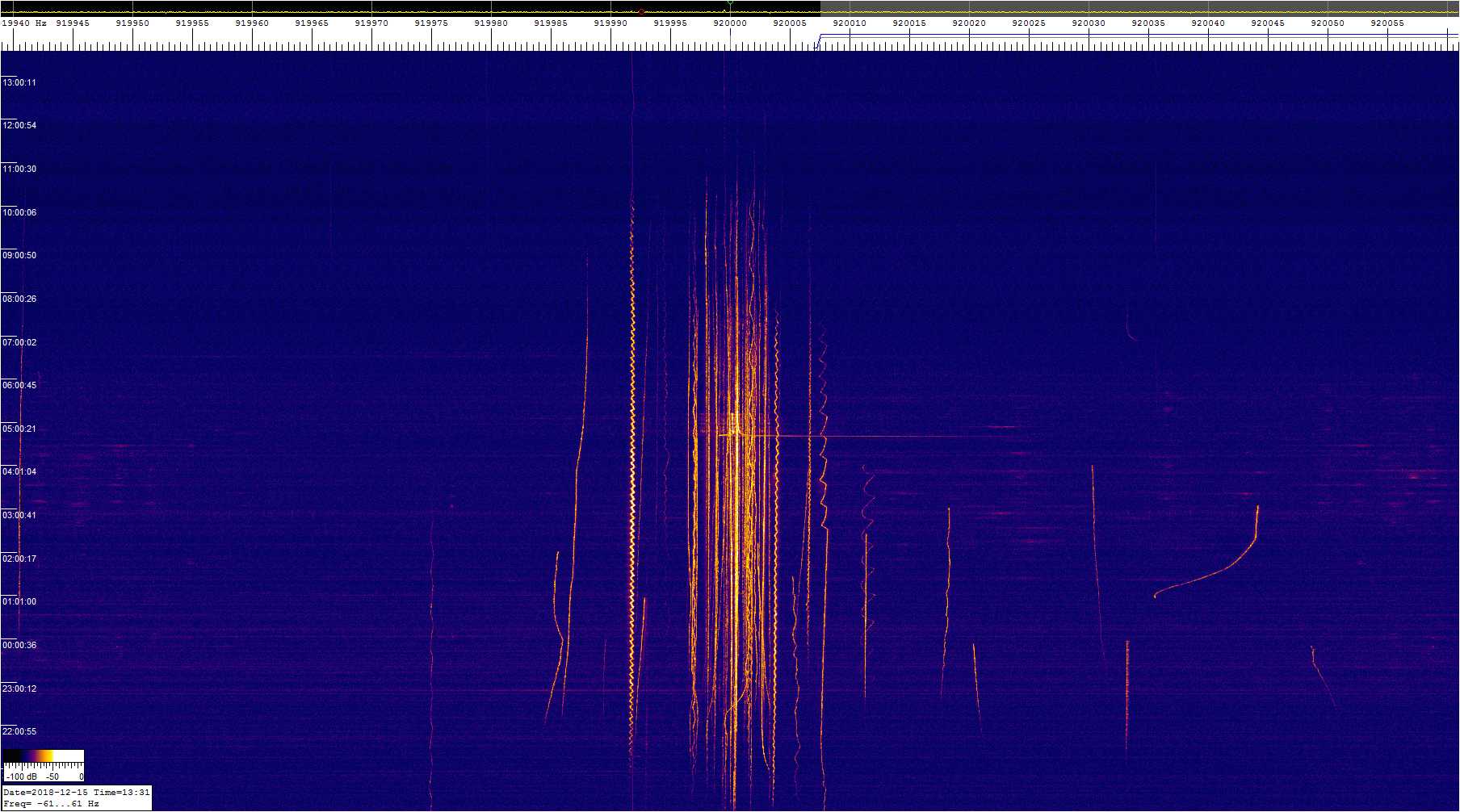Click the 08:00:26 time label
This screenshot has width=1460, height=812.
tap(19, 299)
